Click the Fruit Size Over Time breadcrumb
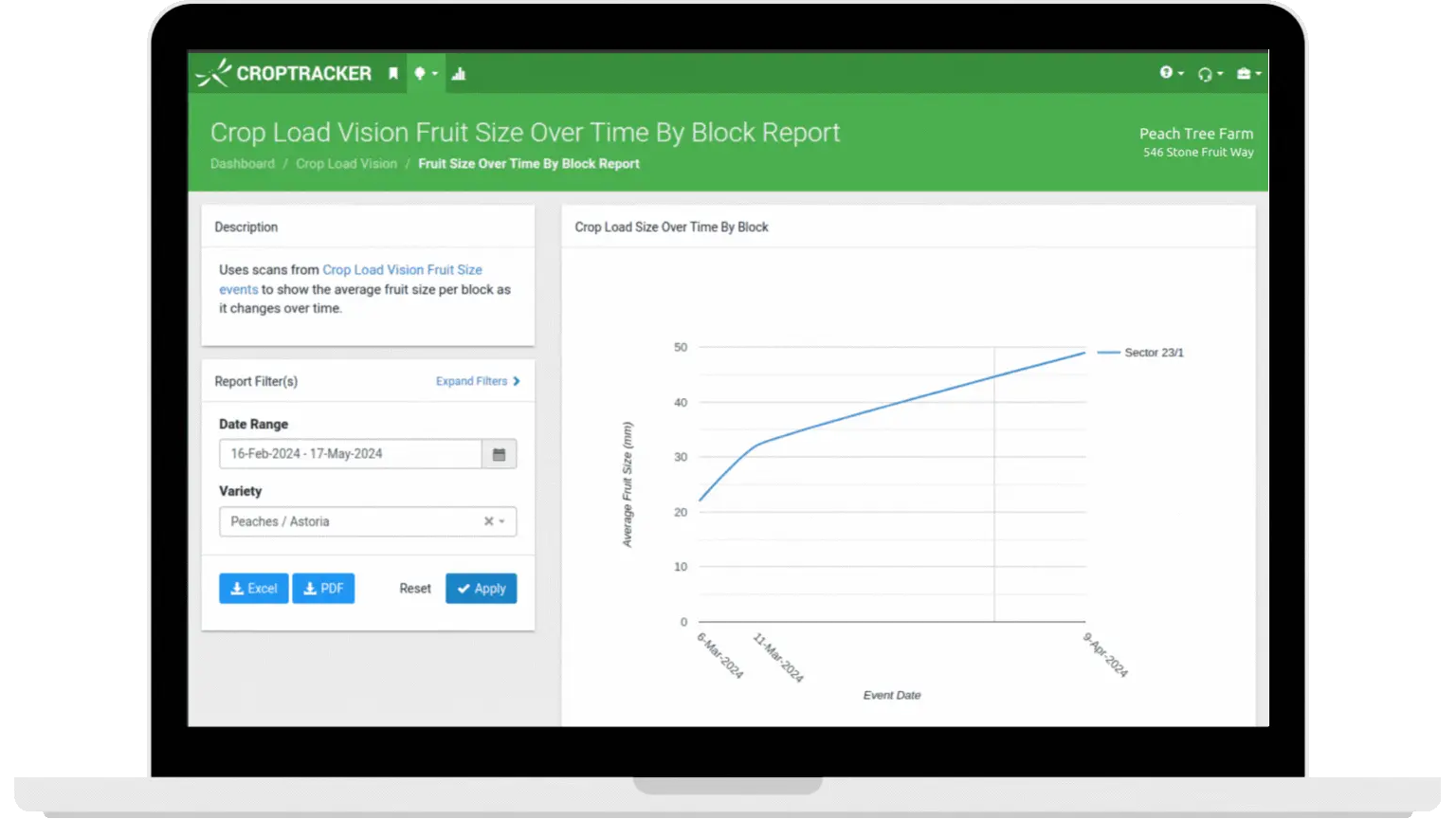Viewport: 1456px width, 819px height. [x=529, y=164]
